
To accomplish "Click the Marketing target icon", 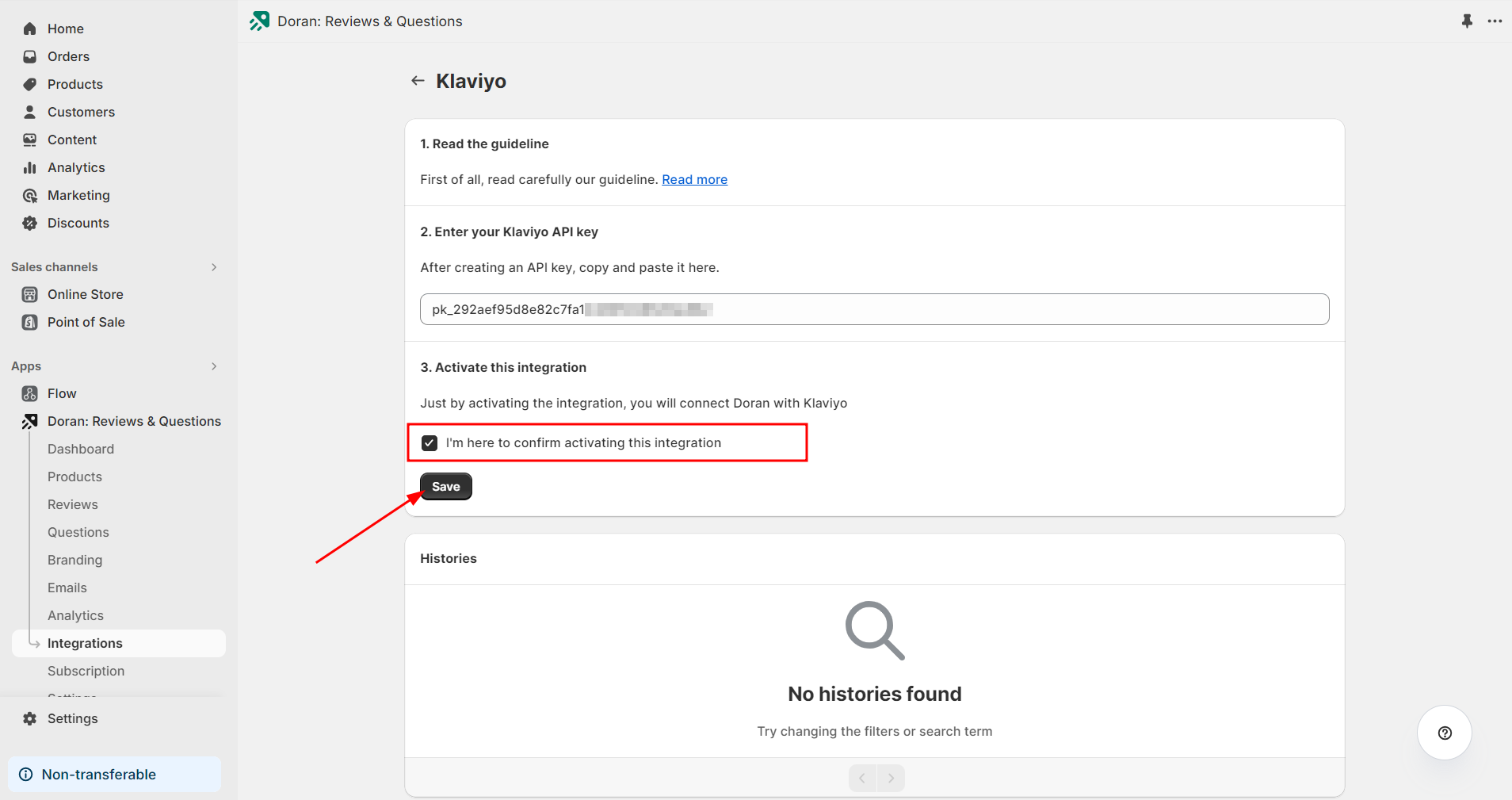I will 30,195.
